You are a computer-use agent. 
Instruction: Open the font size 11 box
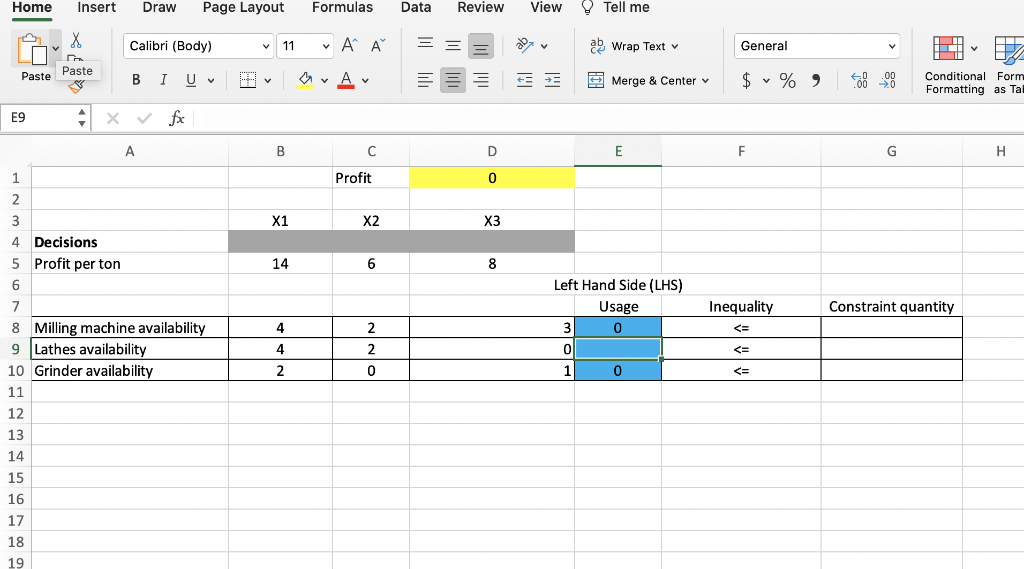304,46
